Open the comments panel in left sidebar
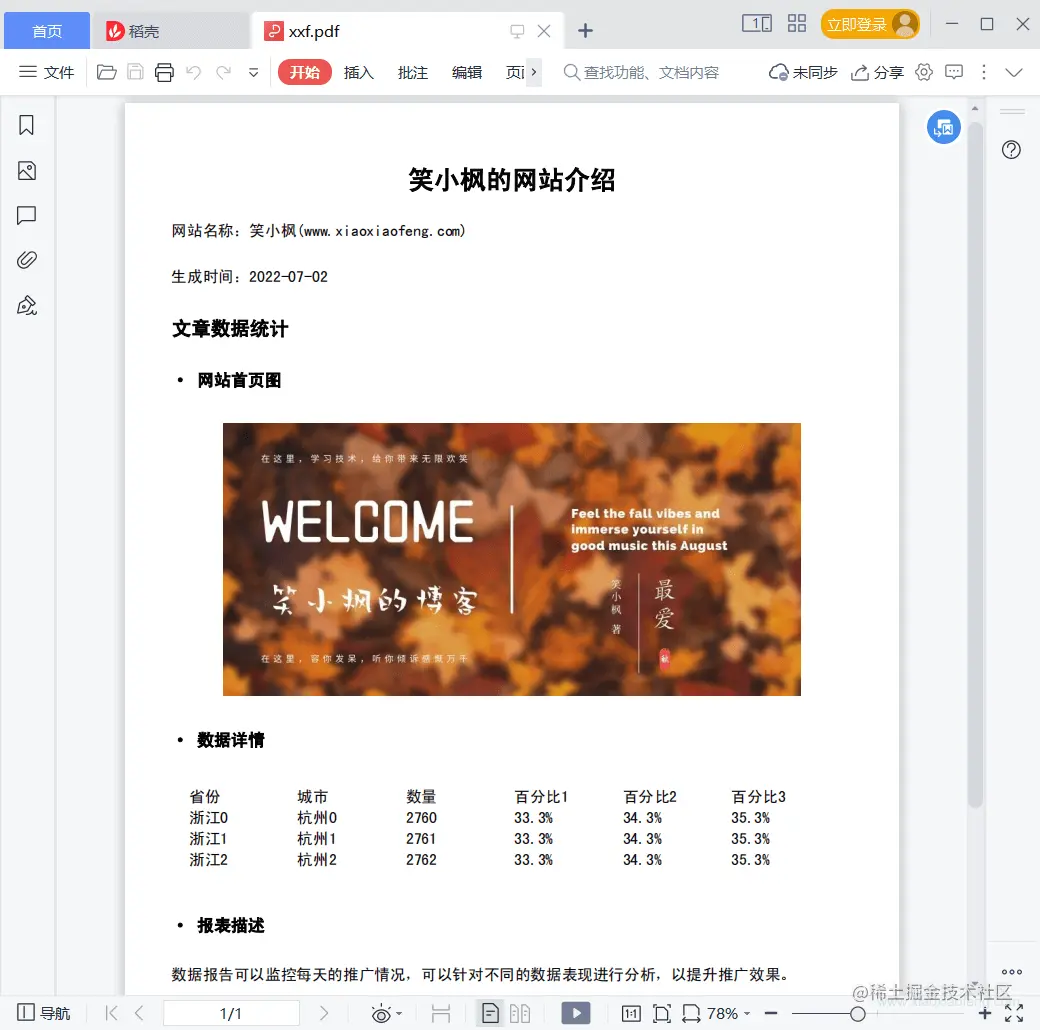Viewport: 1040px width, 1030px height. pos(27,215)
